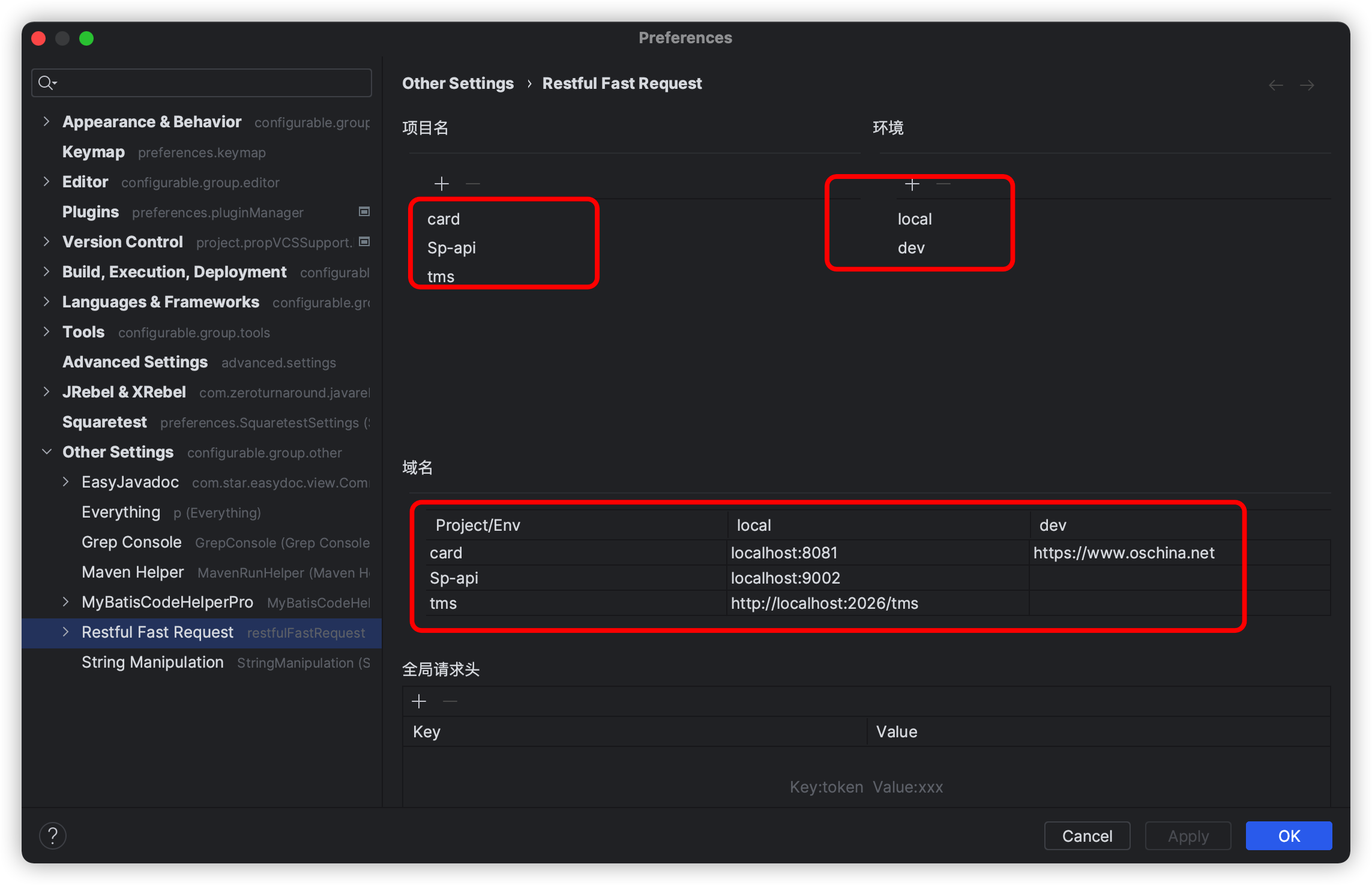Screen dimensions: 1372x885
Task: Remove the selected environment
Action: pyautogui.click(x=943, y=184)
